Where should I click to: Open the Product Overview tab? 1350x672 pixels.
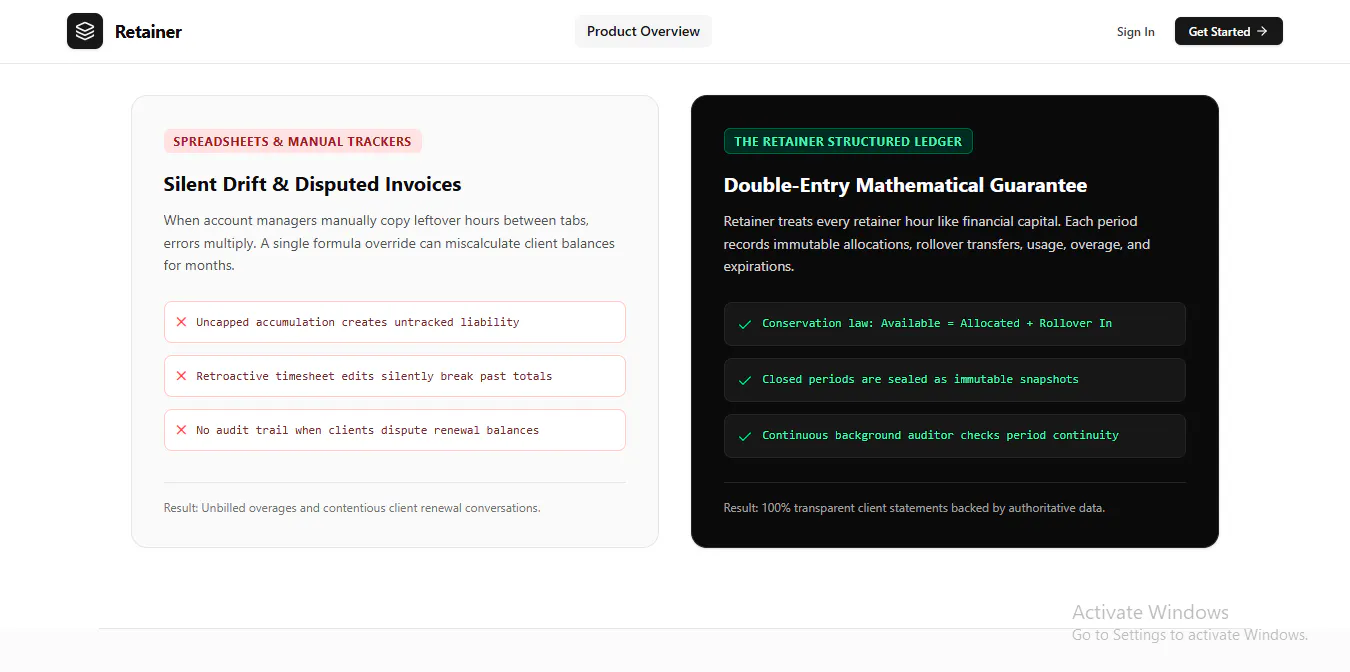(x=643, y=31)
